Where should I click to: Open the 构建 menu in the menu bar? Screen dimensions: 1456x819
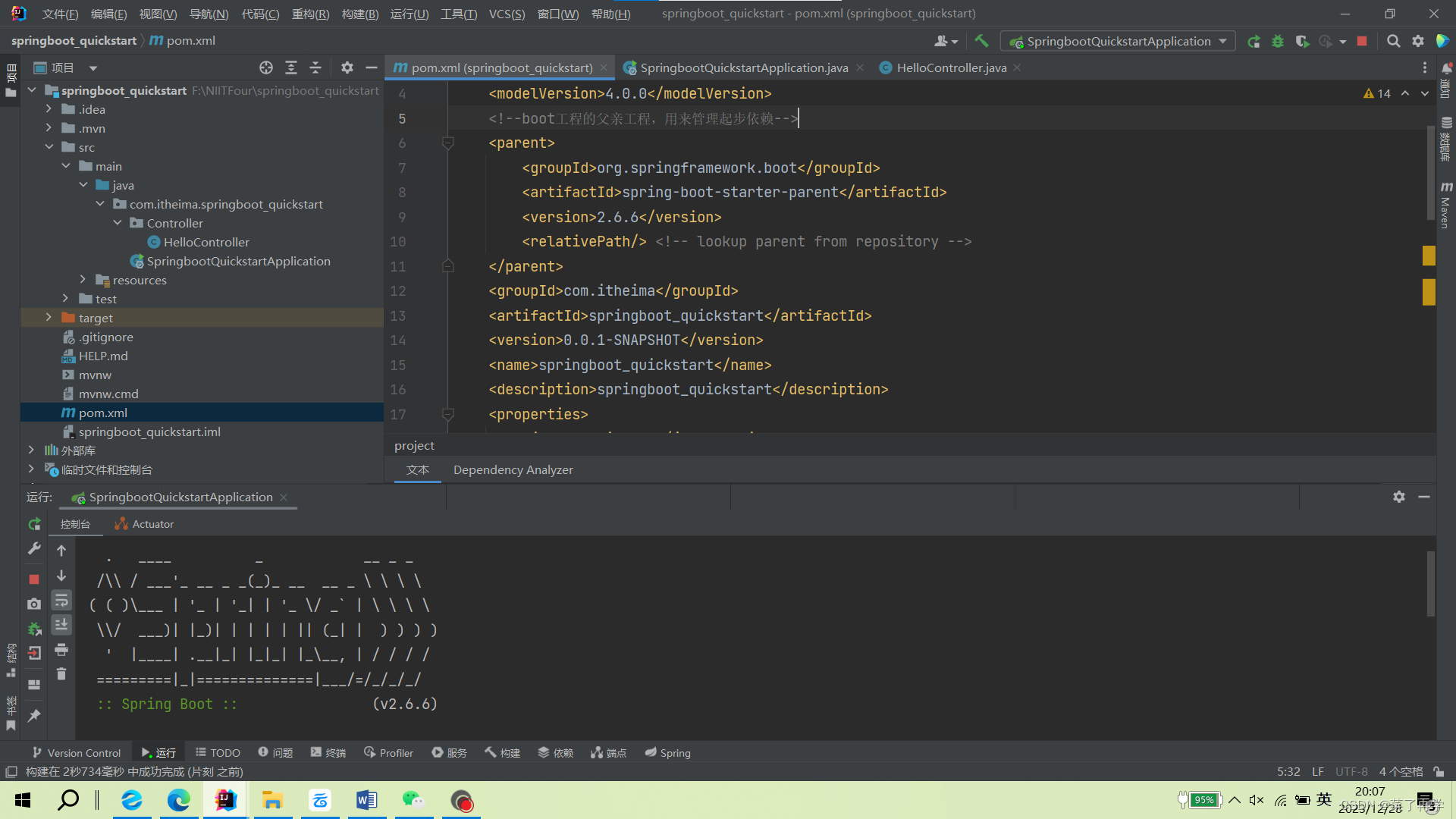pos(360,13)
